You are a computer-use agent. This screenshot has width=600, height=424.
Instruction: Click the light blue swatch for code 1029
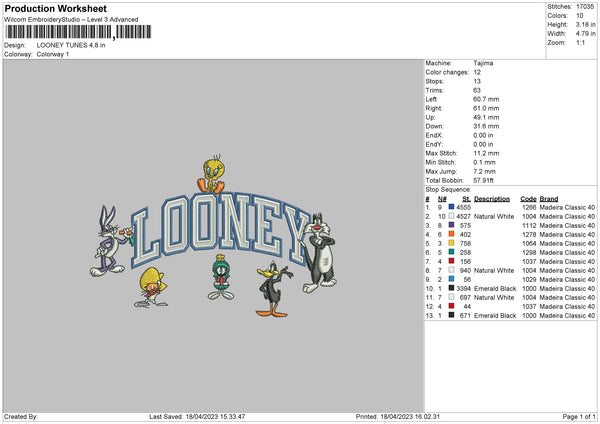(x=451, y=279)
